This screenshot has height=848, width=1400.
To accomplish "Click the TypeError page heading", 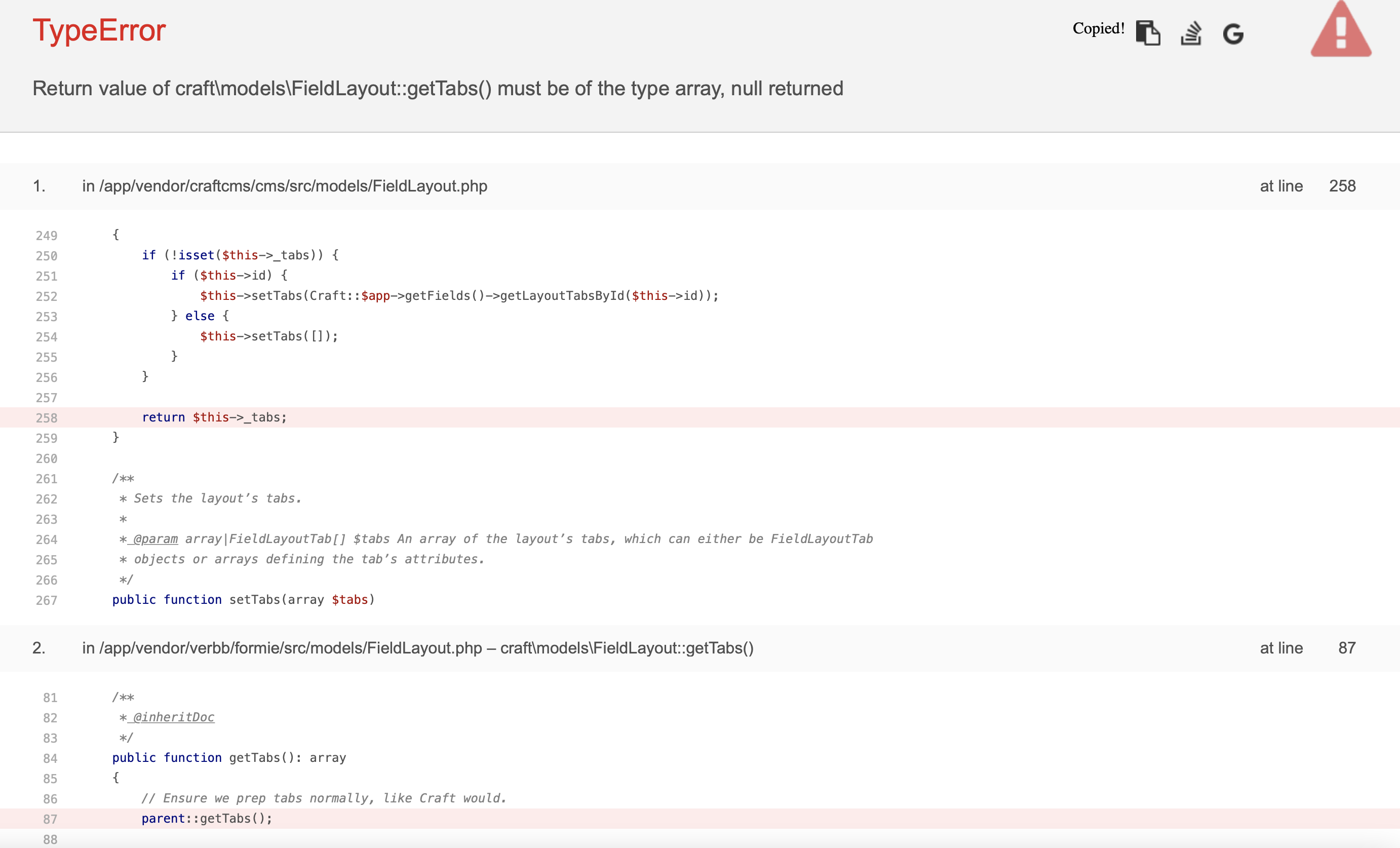I will click(x=99, y=31).
